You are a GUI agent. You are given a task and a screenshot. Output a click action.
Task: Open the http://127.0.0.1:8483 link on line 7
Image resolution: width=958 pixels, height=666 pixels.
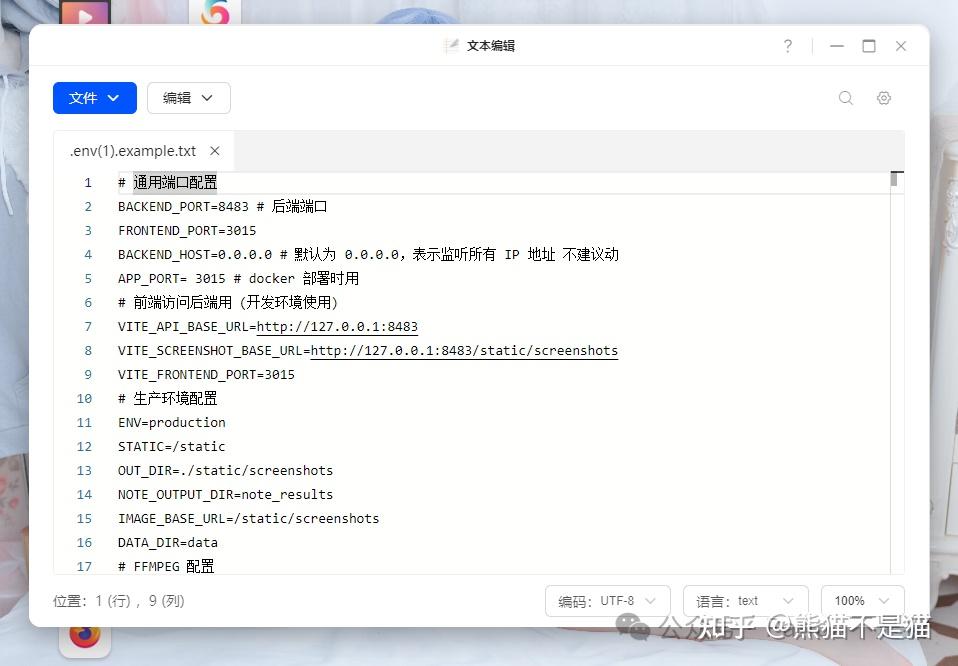(338, 326)
